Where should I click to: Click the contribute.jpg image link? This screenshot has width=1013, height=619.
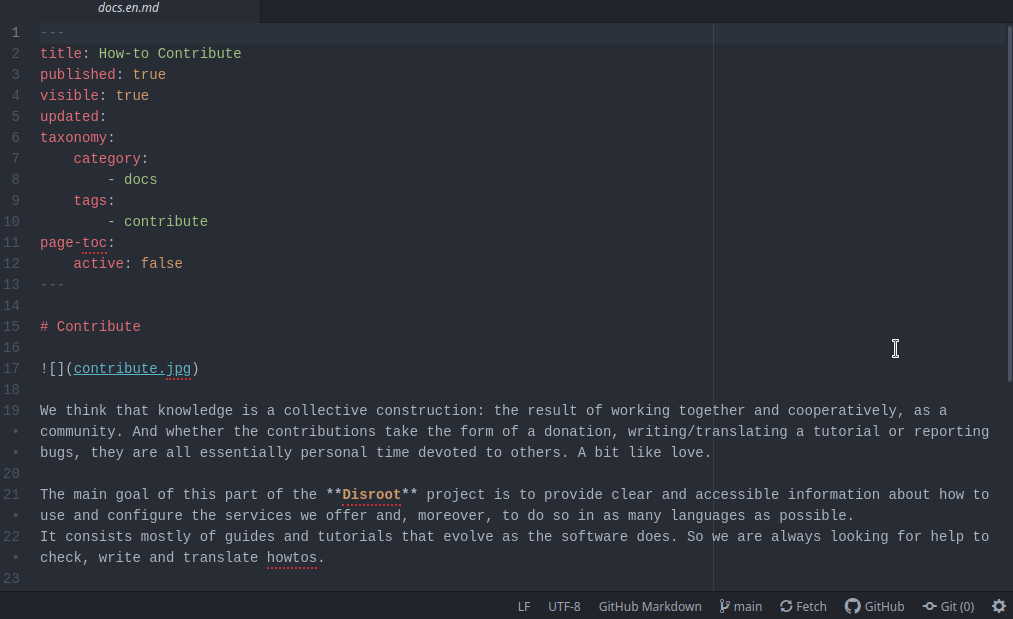click(x=132, y=368)
